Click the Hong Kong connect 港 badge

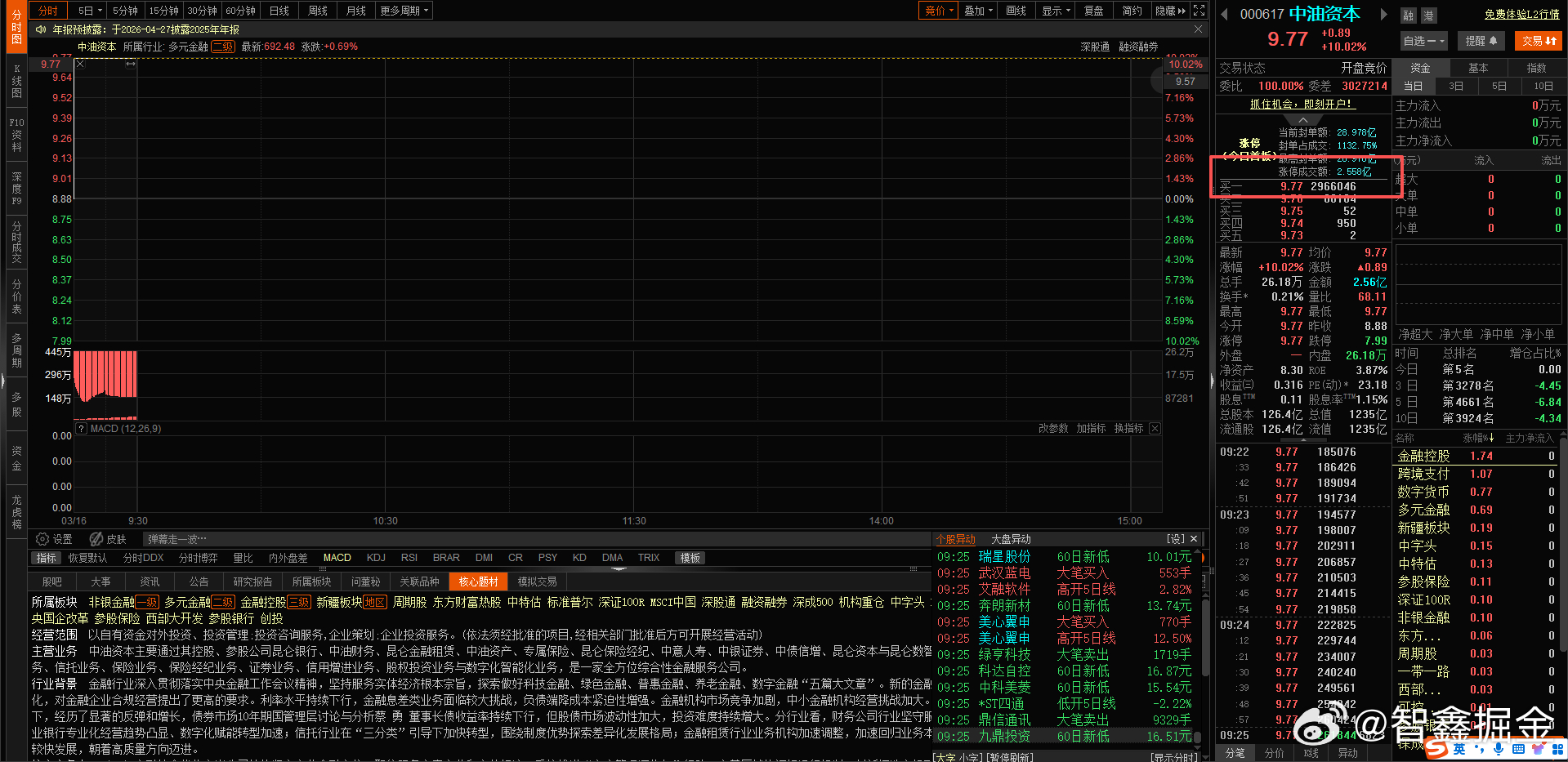pyautogui.click(x=1428, y=16)
